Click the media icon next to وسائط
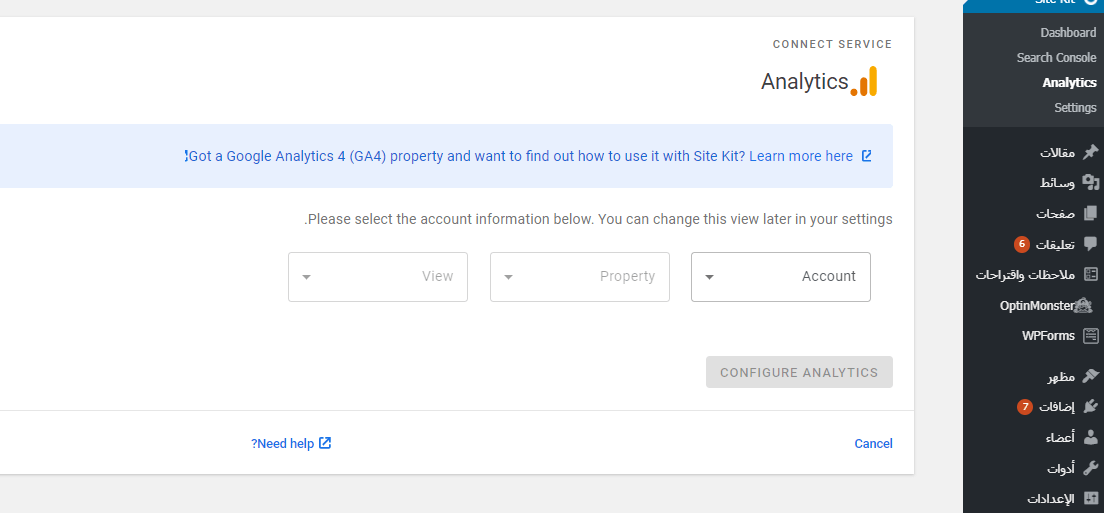Viewport: 1104px width, 513px height. pyautogui.click(x=1090, y=183)
